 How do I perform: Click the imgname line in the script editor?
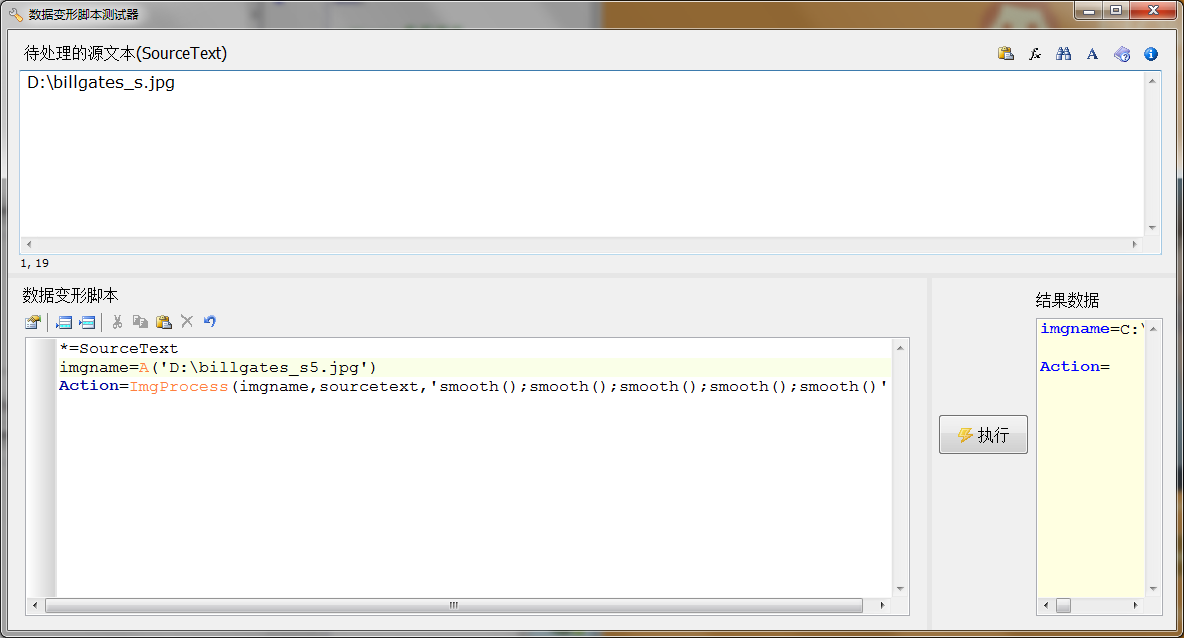point(217,367)
